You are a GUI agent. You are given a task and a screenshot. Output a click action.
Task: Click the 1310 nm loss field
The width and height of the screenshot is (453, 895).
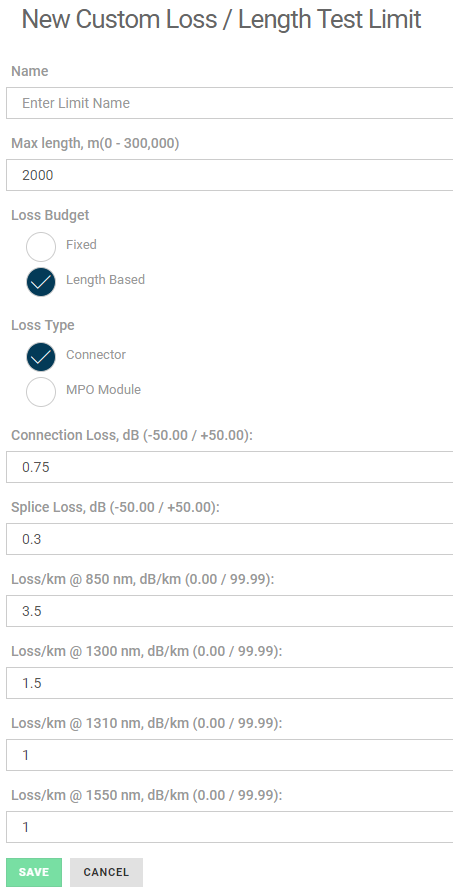[x=229, y=755]
